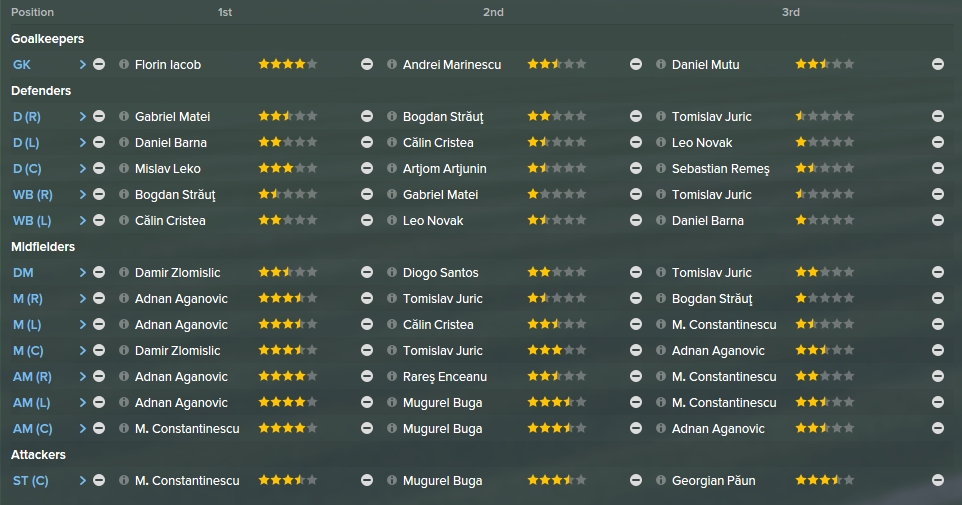Click info icon for Daniel Mutu
Screen dimensions: 962x505
660,64
